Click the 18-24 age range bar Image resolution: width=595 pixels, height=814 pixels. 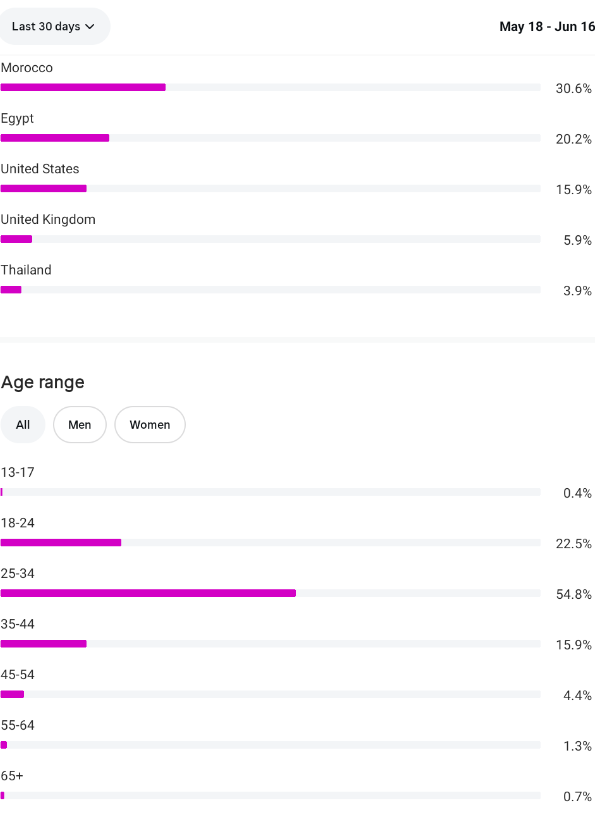[271, 542]
